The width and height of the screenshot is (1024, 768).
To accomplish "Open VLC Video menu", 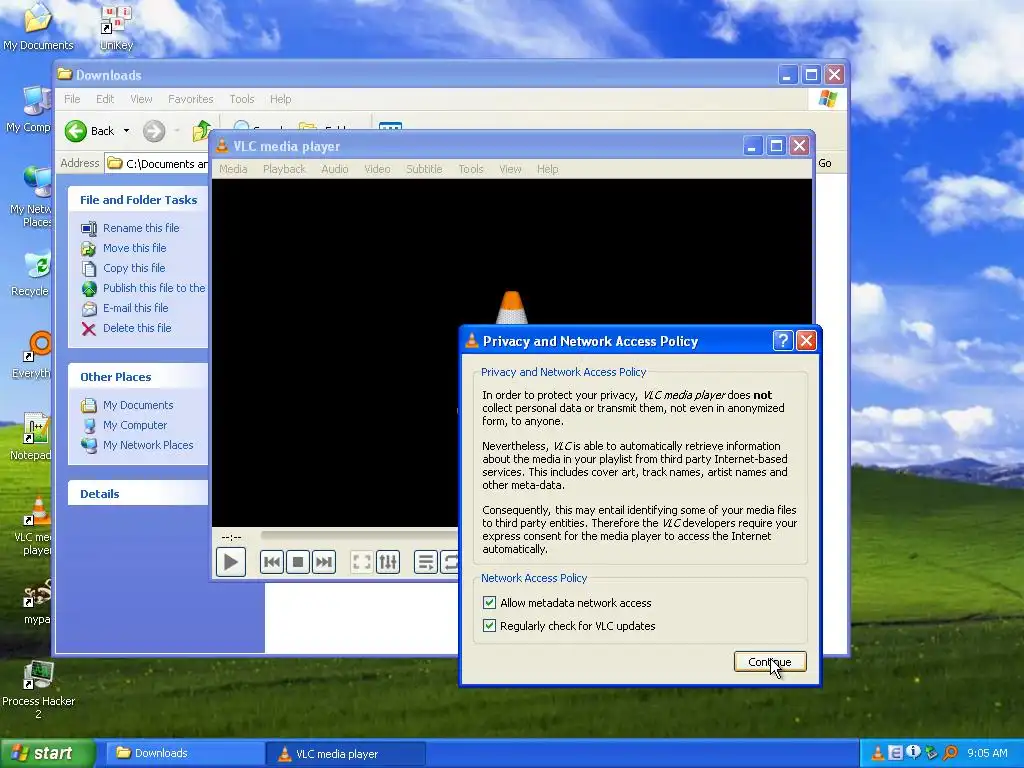I will [x=377, y=169].
